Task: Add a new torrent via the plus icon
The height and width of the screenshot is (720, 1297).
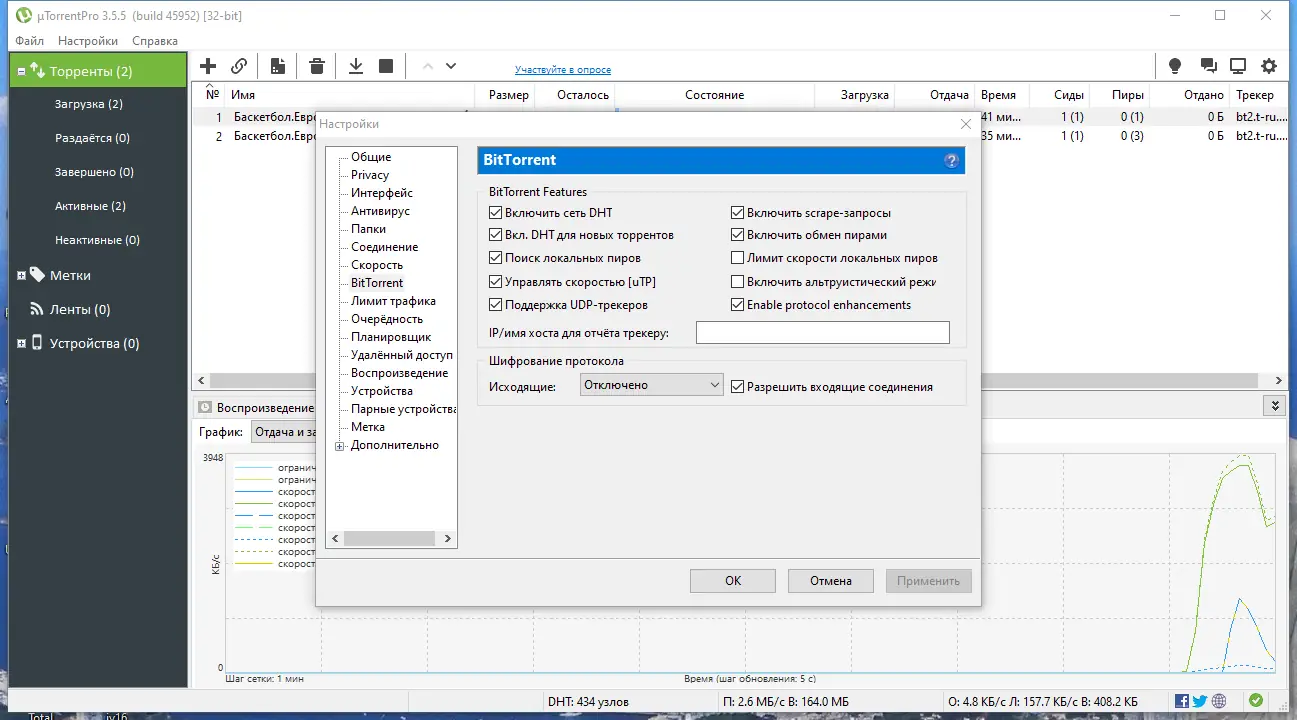Action: click(207, 65)
